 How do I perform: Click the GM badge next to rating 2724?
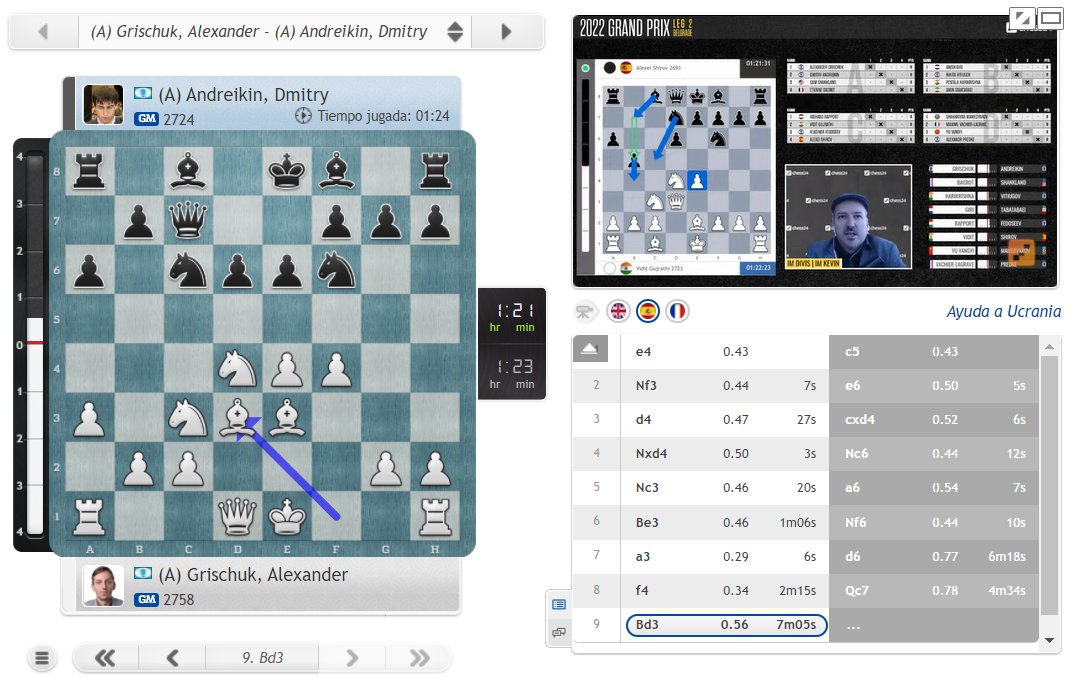(x=146, y=119)
